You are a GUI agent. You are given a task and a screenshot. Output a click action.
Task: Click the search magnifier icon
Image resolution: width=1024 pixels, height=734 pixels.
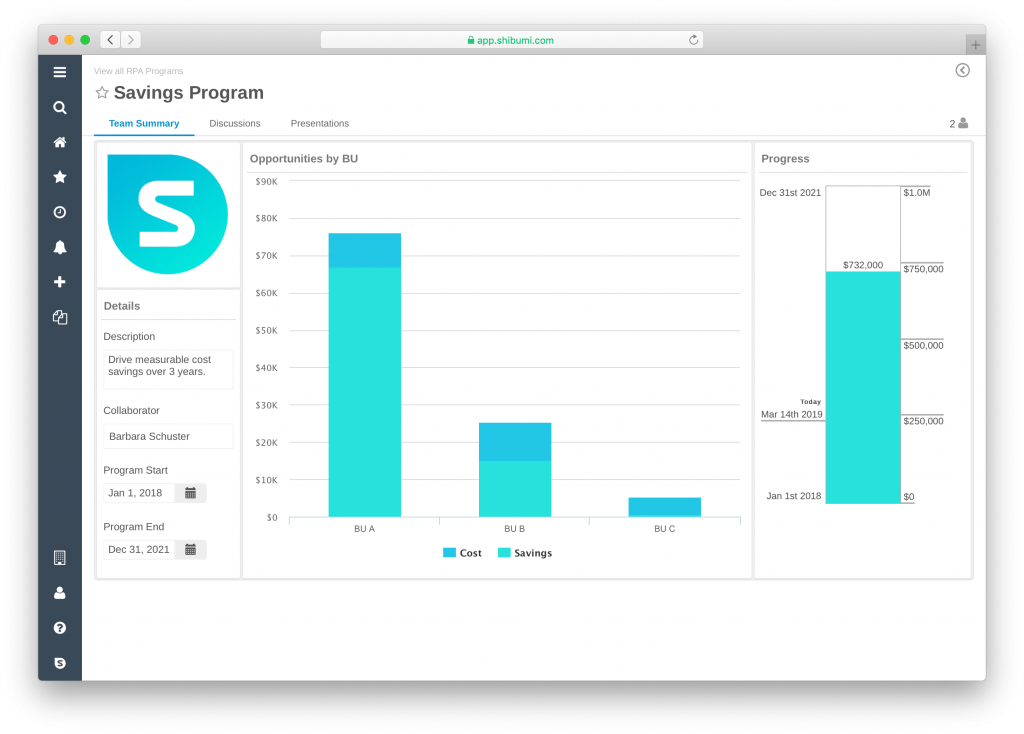coord(60,107)
